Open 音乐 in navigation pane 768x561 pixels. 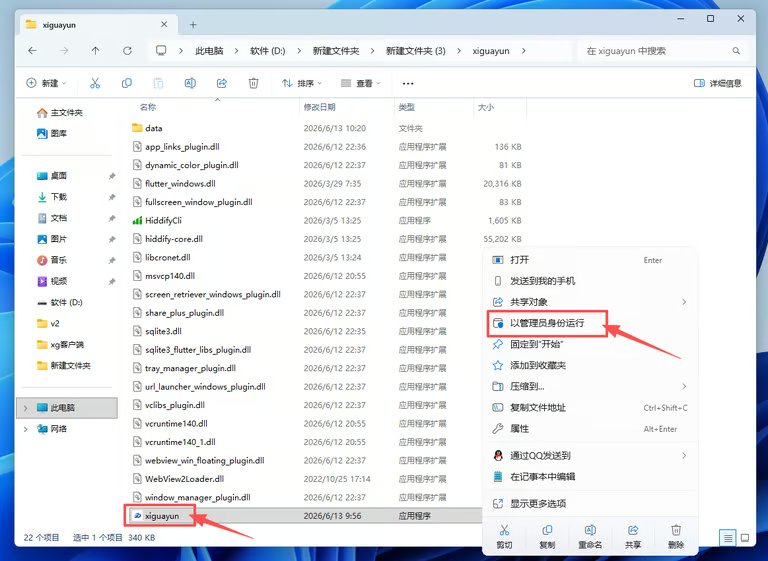coord(52,260)
